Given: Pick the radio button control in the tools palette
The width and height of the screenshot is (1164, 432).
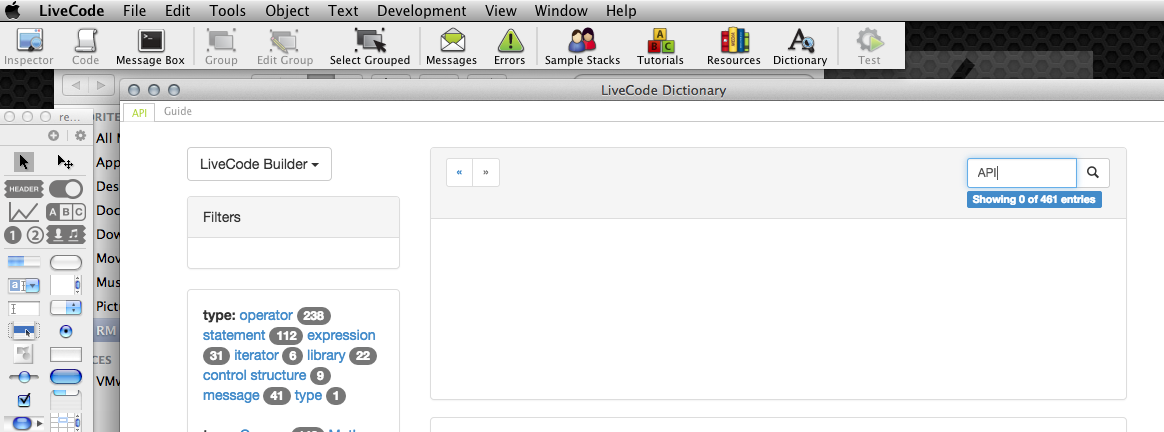Looking at the screenshot, I should tap(66, 331).
